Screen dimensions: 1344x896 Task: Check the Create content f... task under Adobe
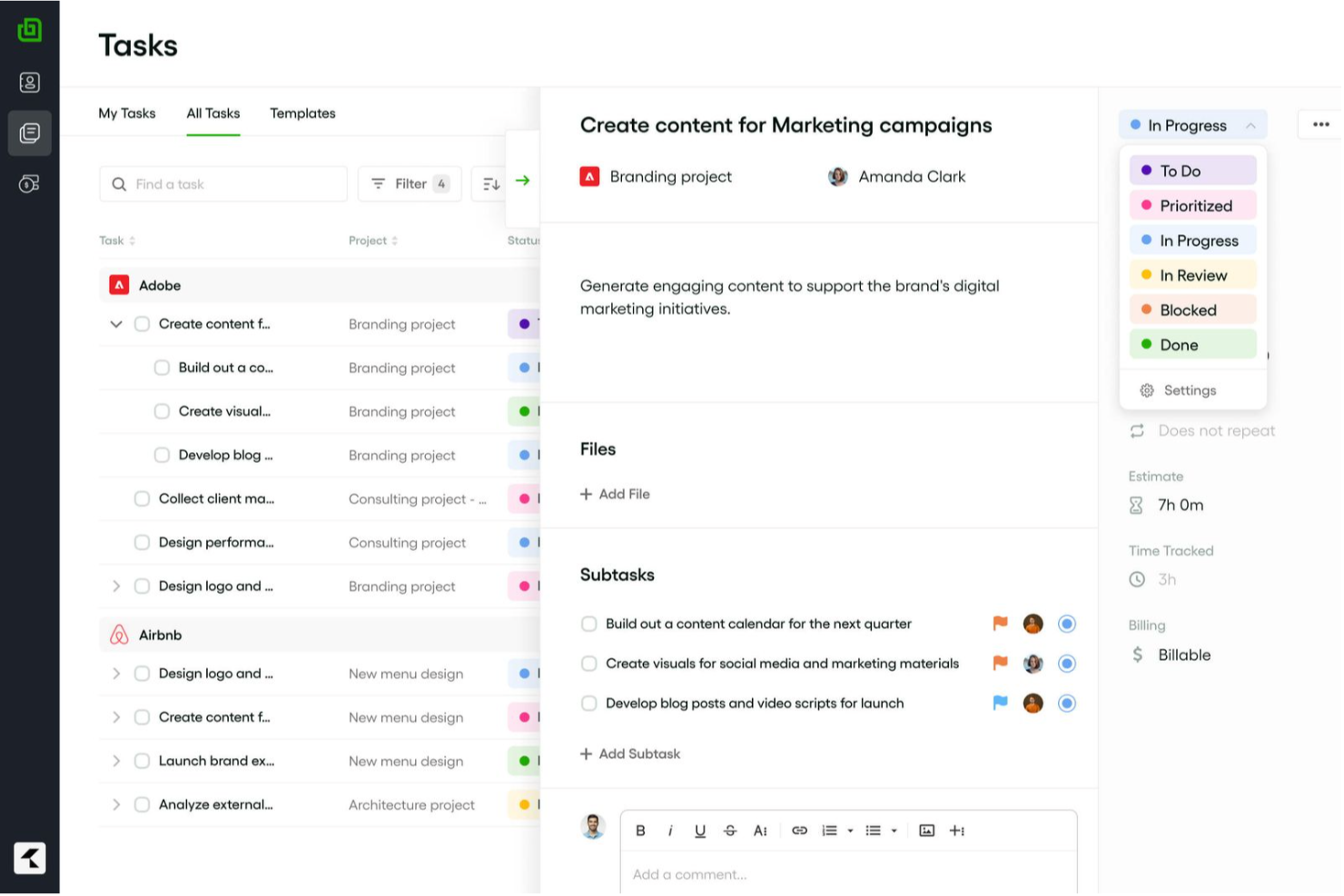142,324
